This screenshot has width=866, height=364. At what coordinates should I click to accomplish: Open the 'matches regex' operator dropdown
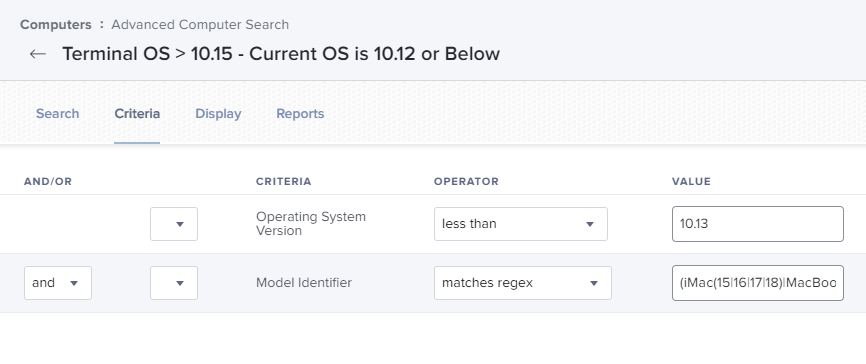(522, 283)
